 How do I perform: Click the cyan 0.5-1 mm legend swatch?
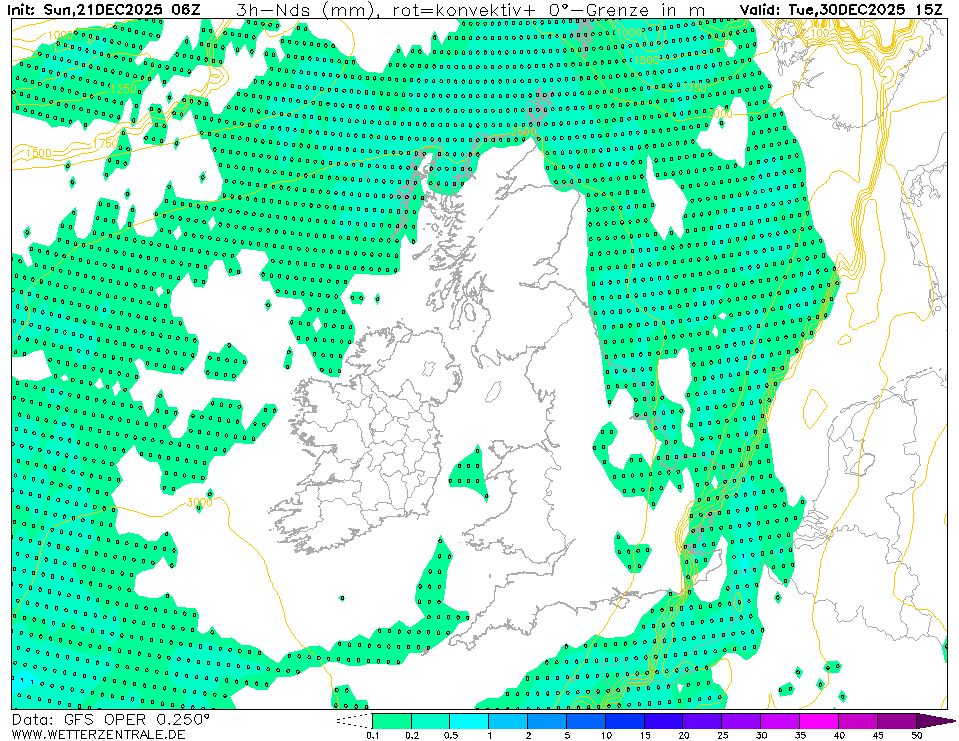469,720
